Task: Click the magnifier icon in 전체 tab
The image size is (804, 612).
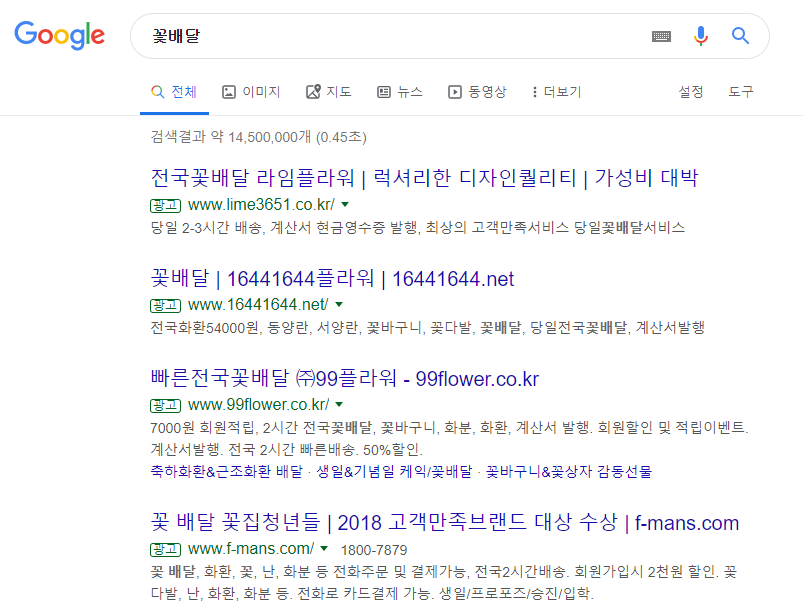Action: (x=157, y=92)
